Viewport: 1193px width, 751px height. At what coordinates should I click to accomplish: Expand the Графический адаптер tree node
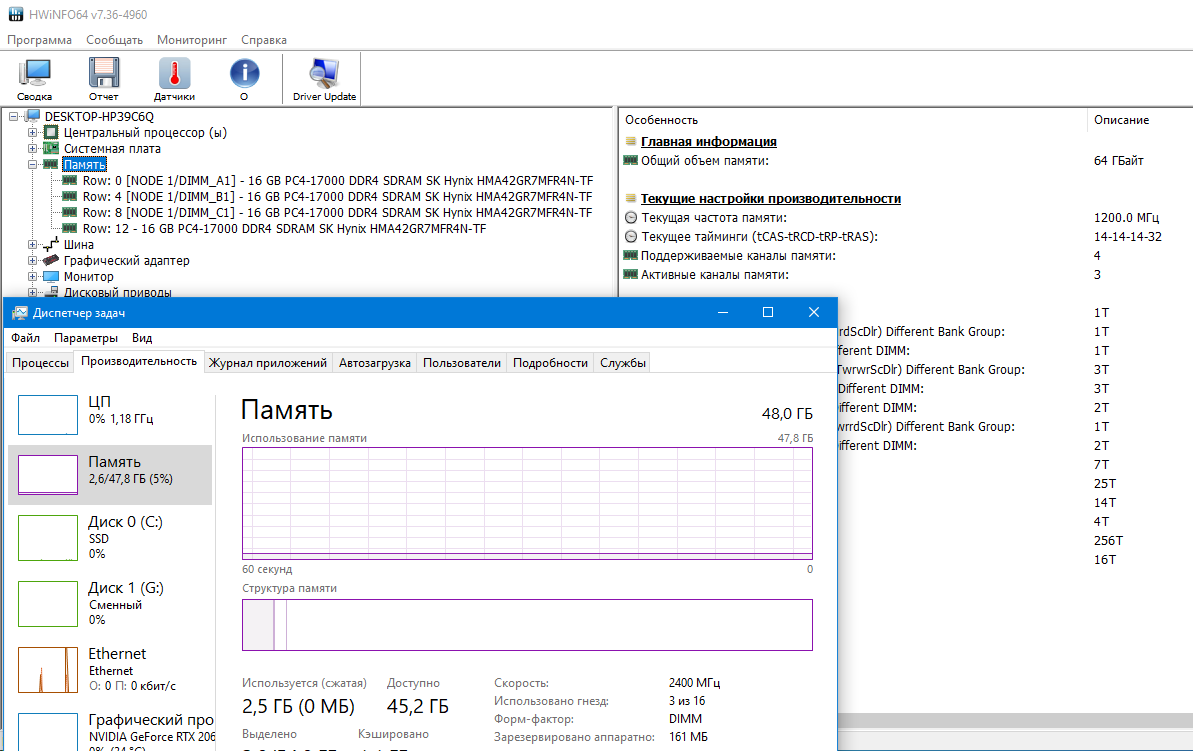33,260
